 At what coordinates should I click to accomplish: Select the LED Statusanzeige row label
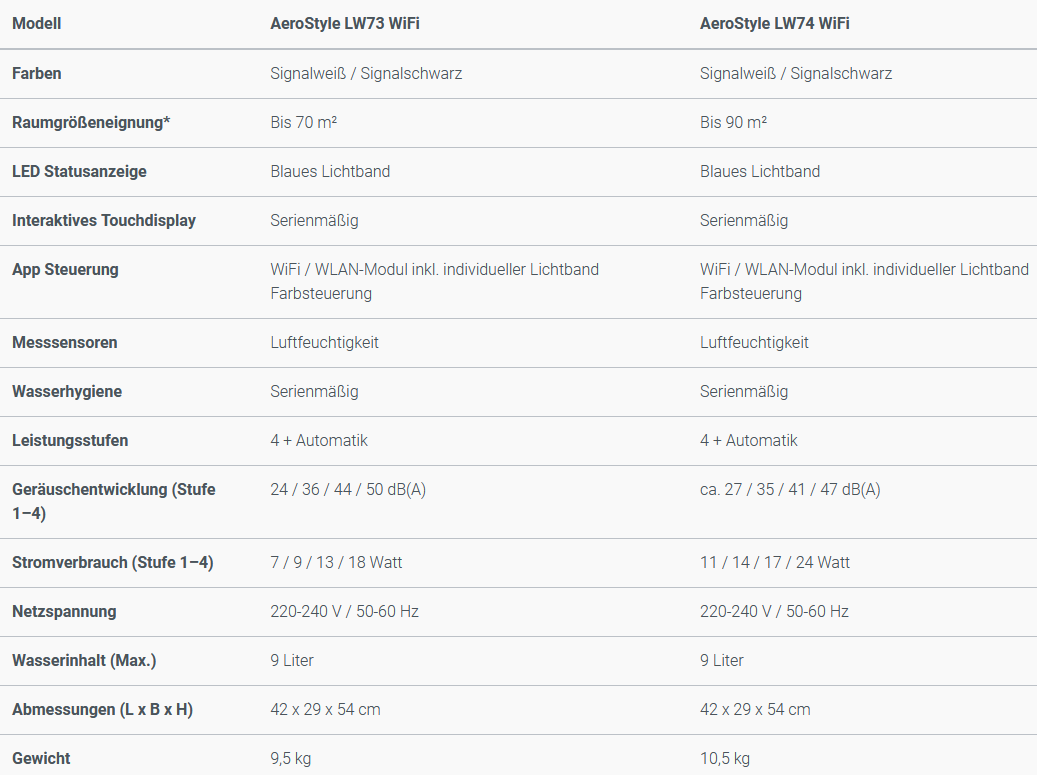[x=80, y=171]
